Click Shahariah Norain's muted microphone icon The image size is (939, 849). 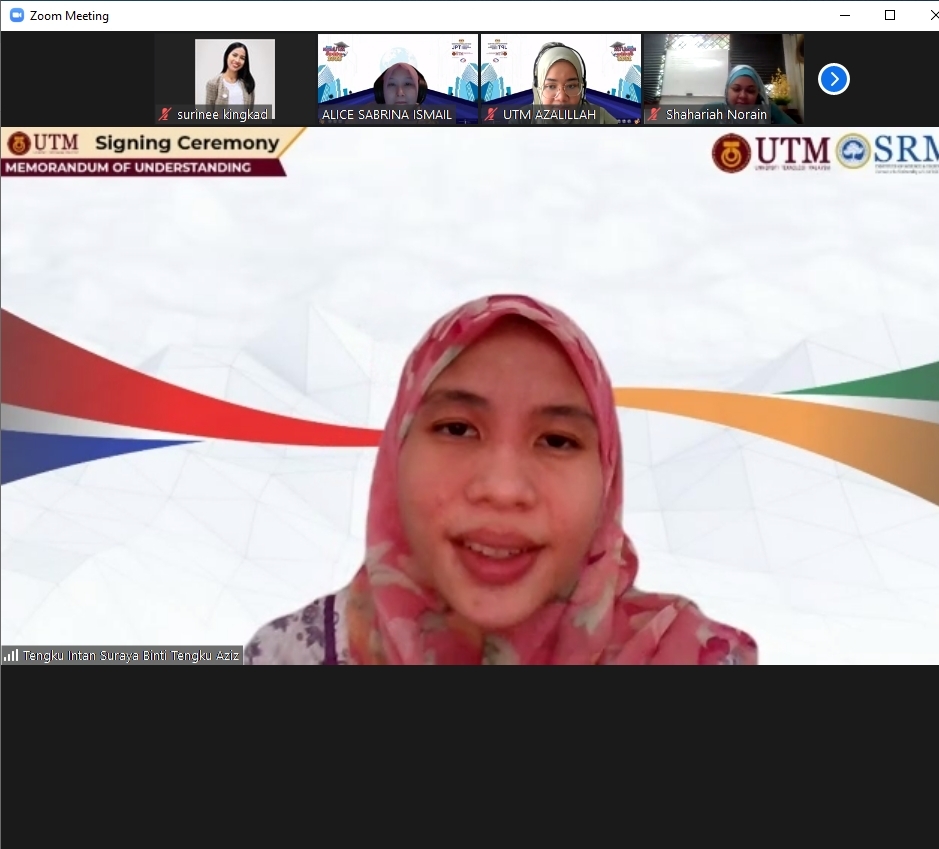coord(654,115)
